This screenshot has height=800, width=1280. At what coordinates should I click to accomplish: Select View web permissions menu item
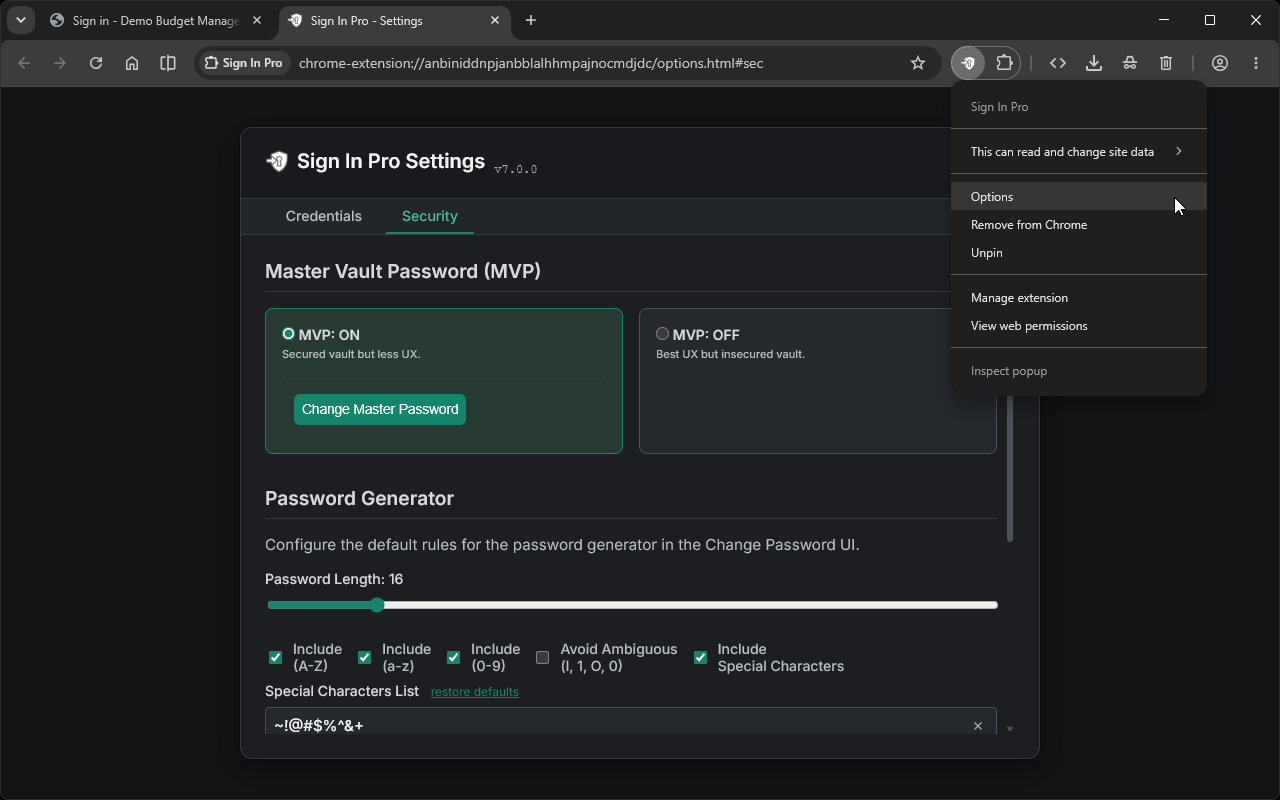pos(1079,326)
